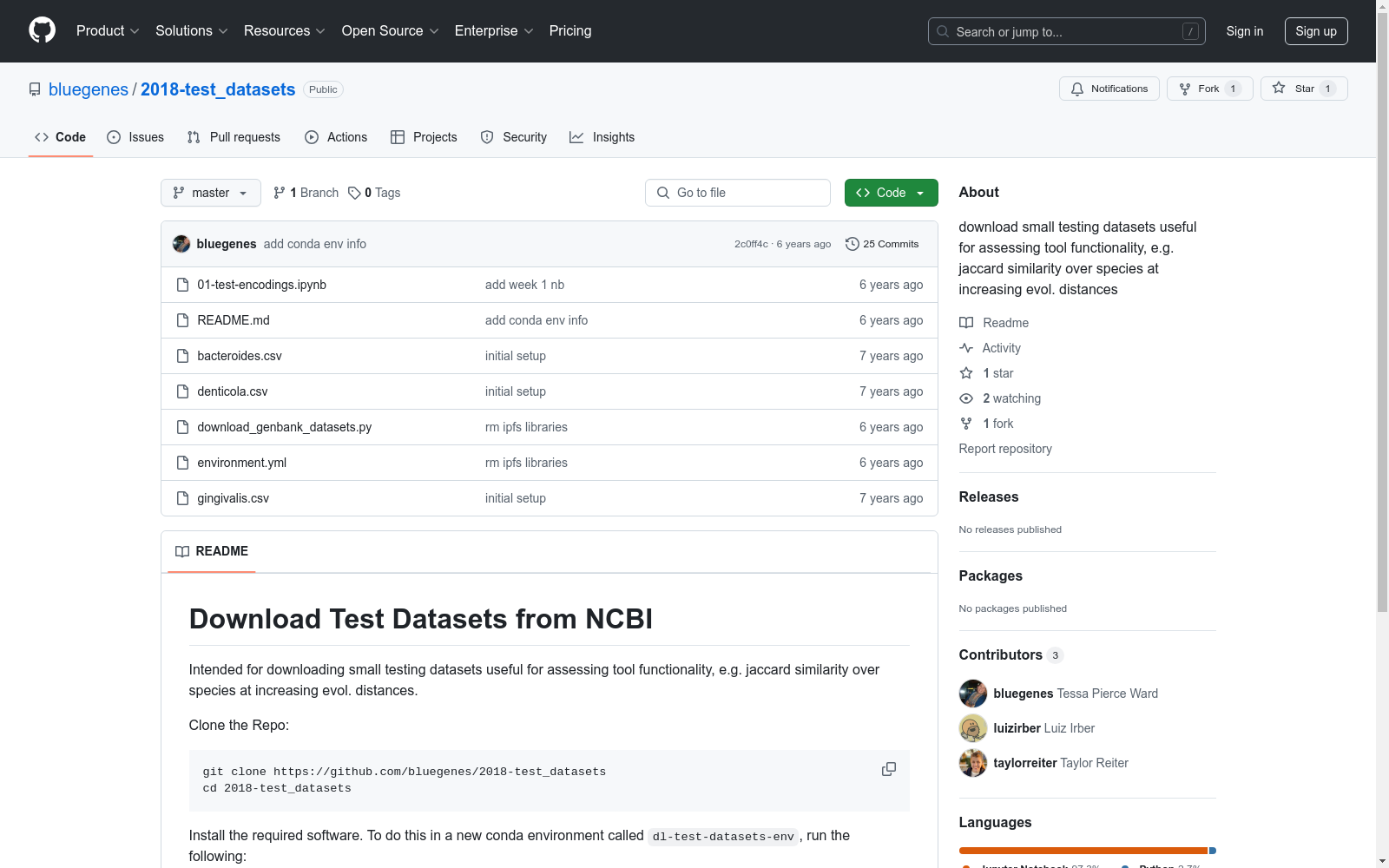Click the orange Jupyter Notebook language bar
The width and height of the screenshot is (1389, 868).
pos(1083,851)
